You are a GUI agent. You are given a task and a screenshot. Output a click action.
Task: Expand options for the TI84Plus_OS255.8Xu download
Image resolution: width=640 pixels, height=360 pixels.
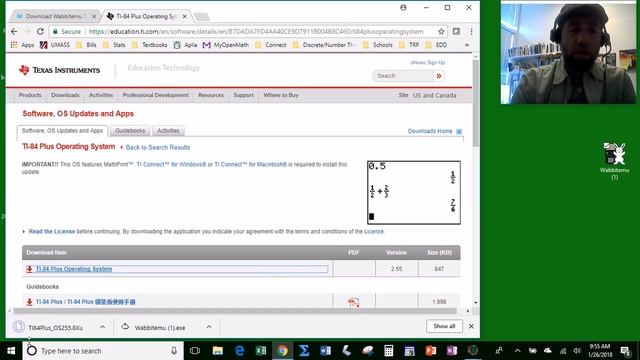pos(102,327)
